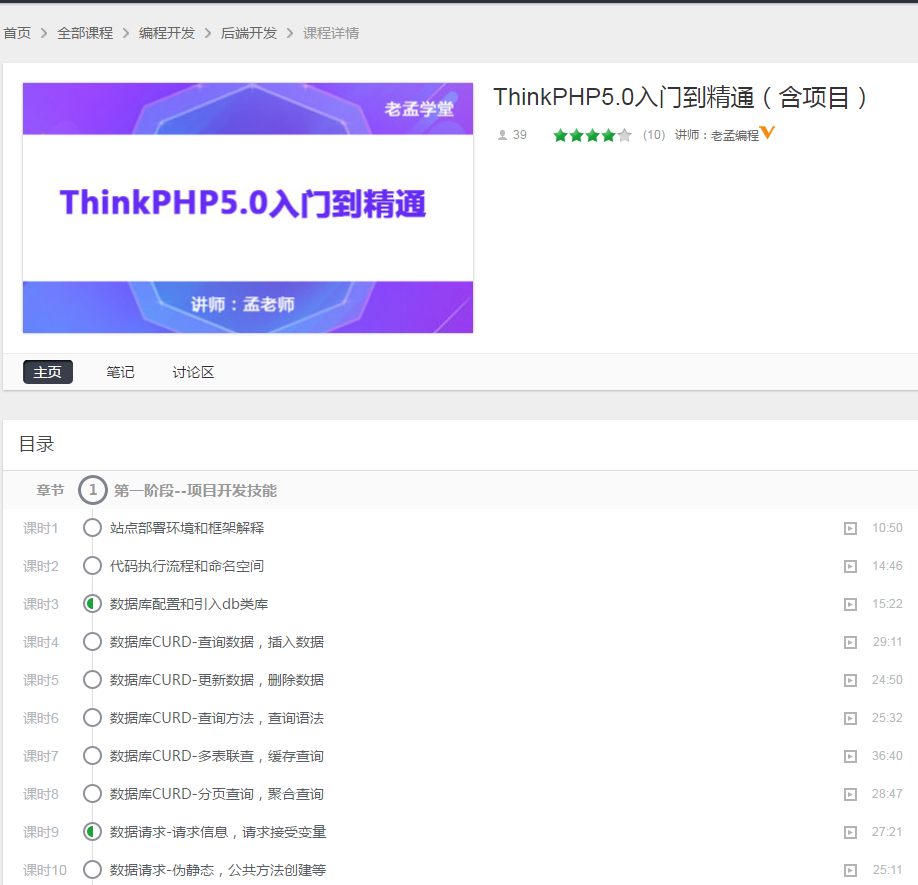This screenshot has height=885, width=918.
Task: Click 课程详情 breadcrumb item
Action: (331, 33)
